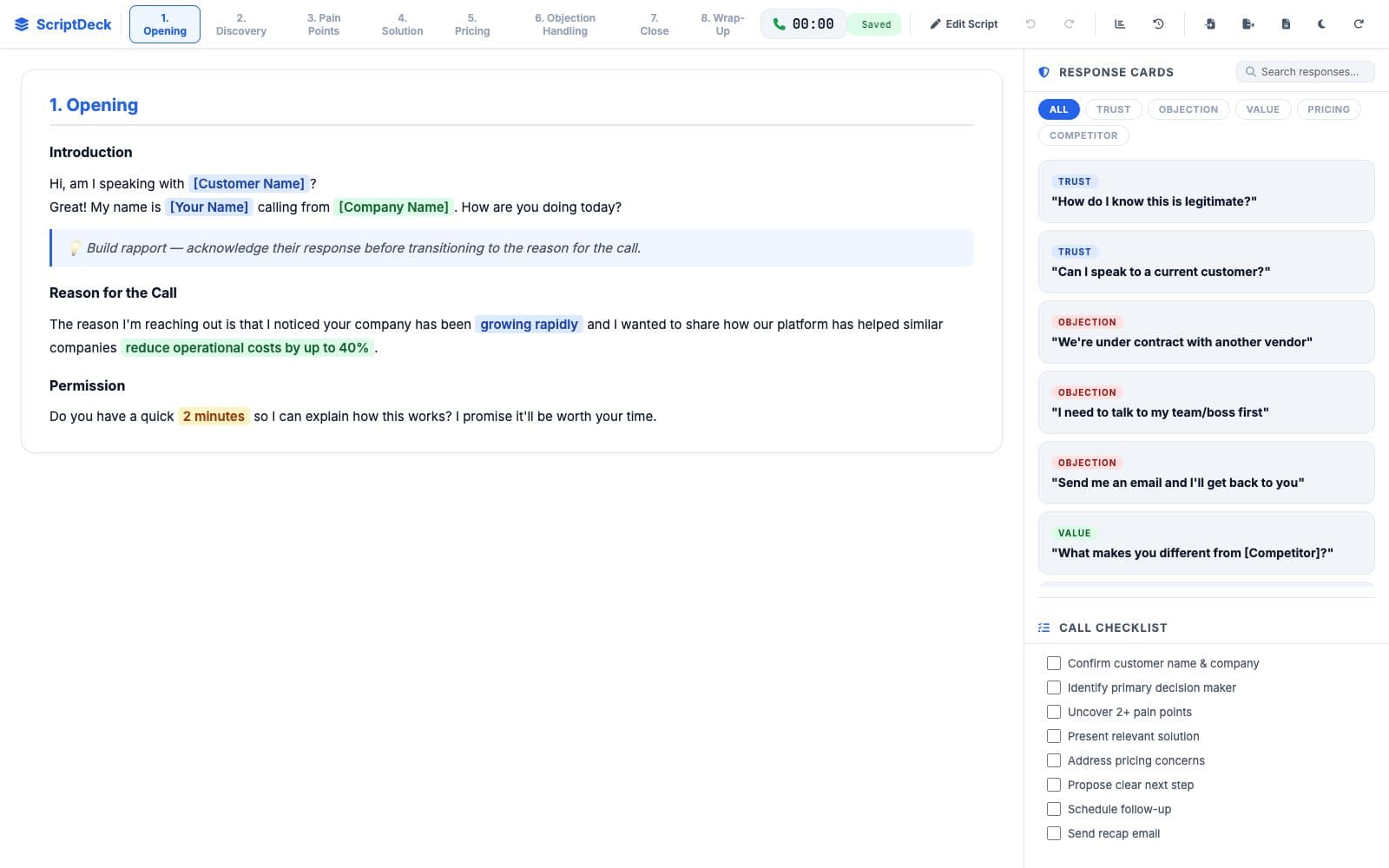Screen dimensions: 1389x868
Task: Check Send recap email
Action: click(1054, 833)
